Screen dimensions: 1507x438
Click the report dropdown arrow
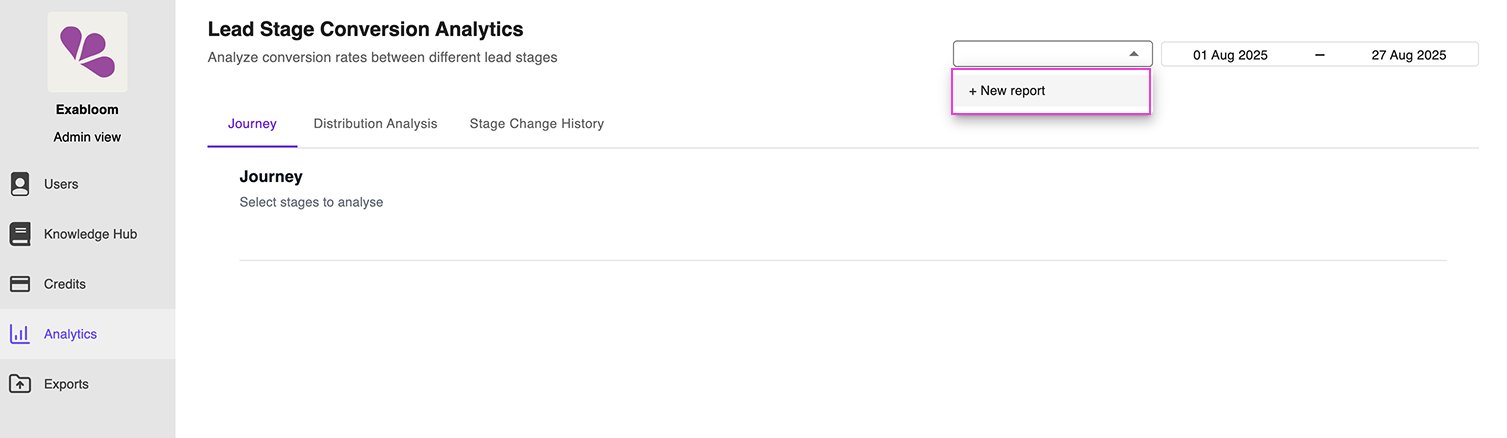(1133, 54)
